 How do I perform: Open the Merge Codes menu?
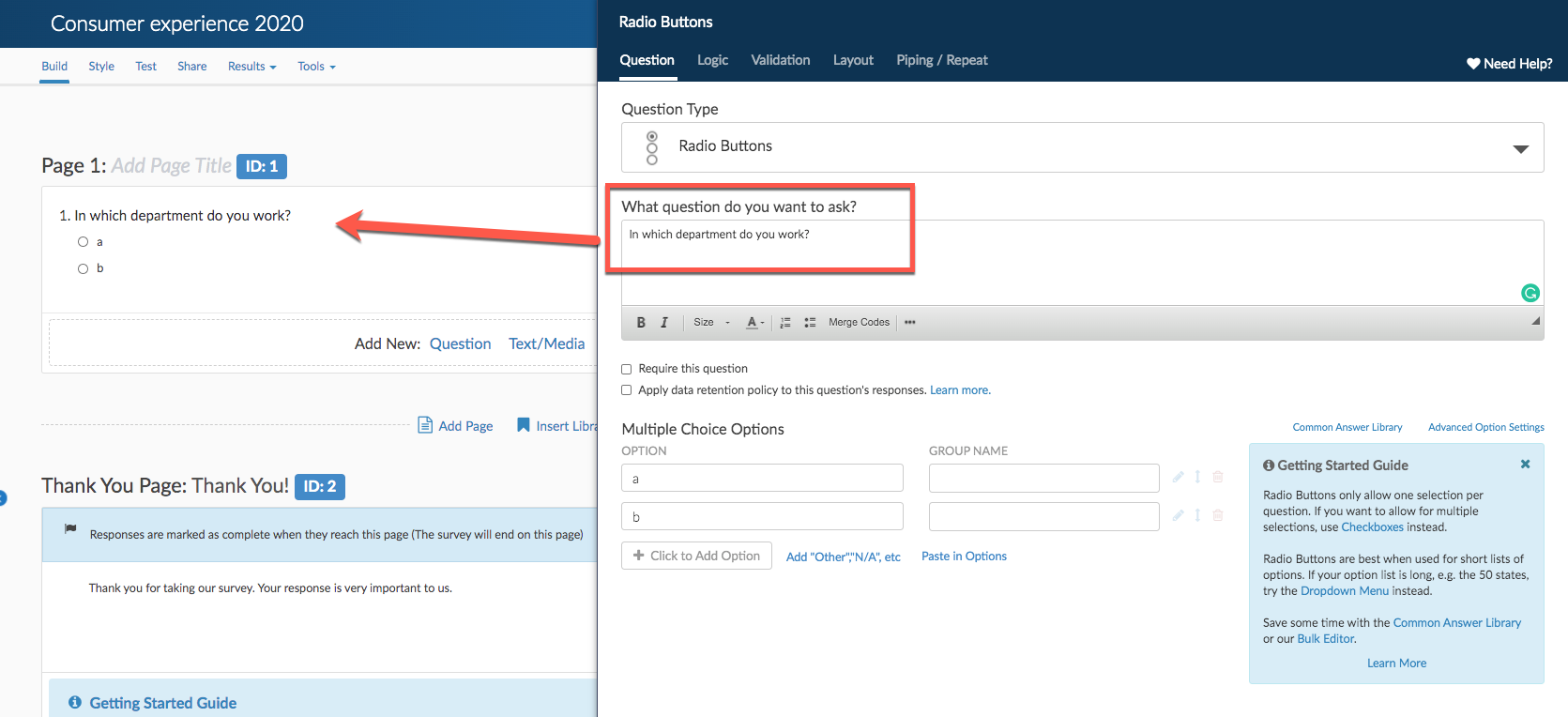click(859, 322)
